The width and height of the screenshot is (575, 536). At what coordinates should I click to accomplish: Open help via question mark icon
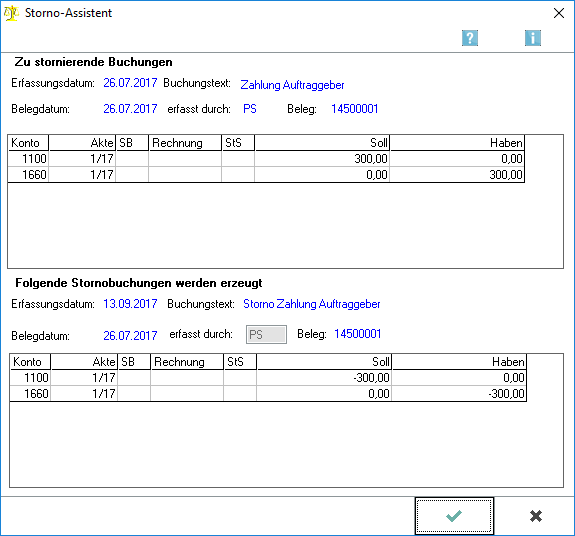tap(470, 38)
